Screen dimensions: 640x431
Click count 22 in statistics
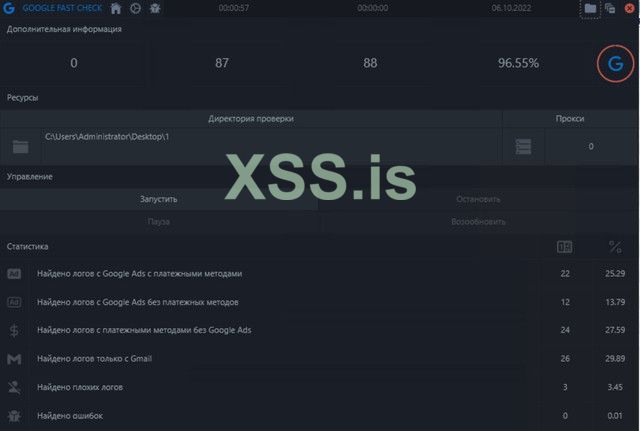click(565, 273)
